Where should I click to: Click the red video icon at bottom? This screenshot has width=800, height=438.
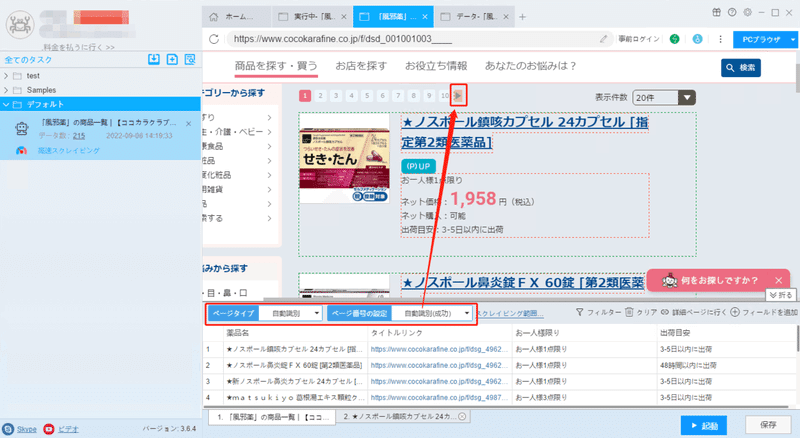[x=49, y=429]
